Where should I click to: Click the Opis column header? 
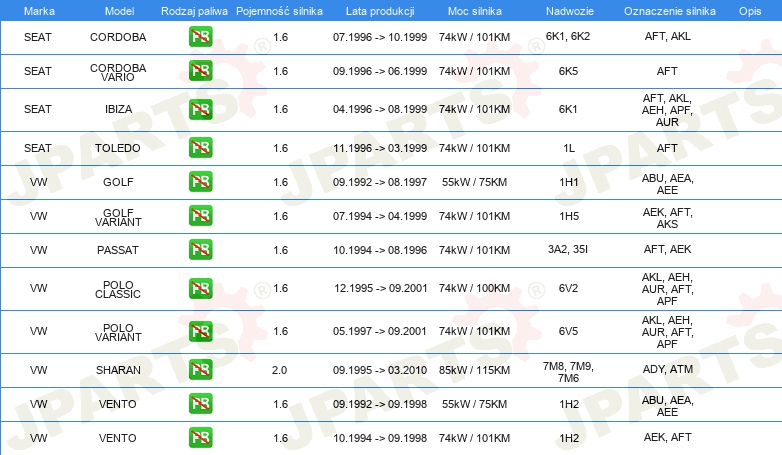tap(750, 11)
